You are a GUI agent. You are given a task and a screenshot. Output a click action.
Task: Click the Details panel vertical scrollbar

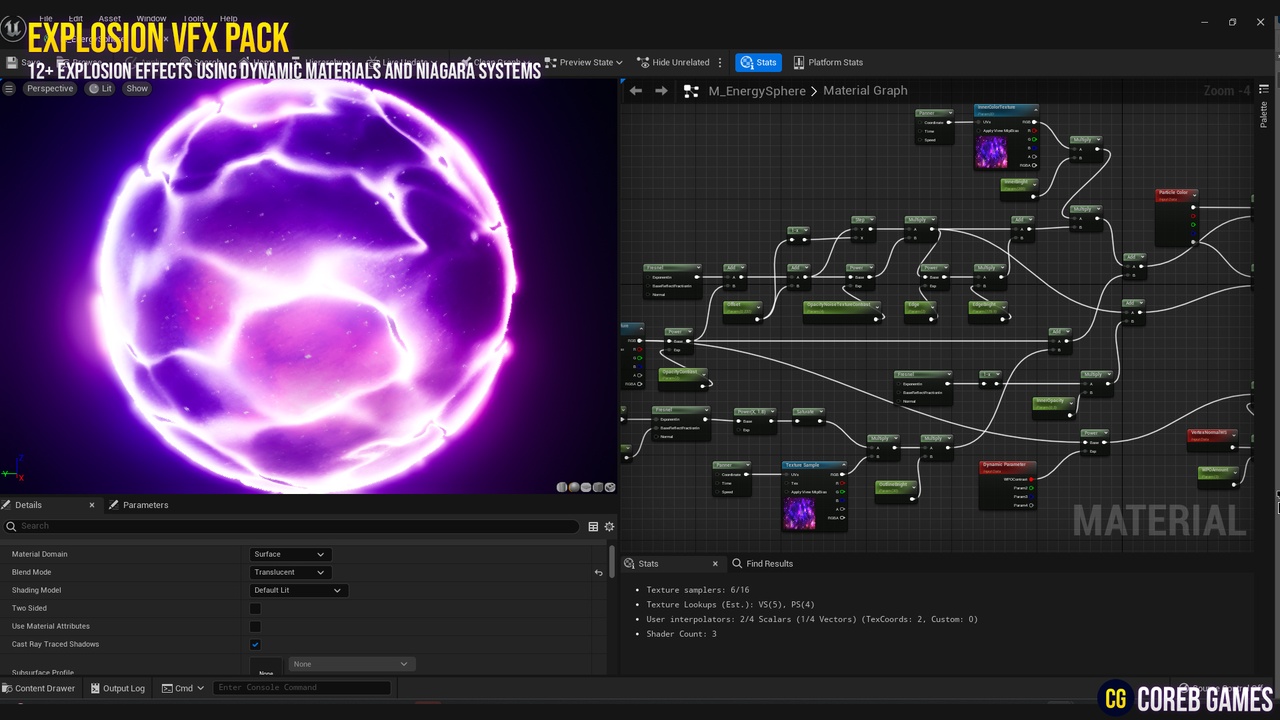pos(611,560)
